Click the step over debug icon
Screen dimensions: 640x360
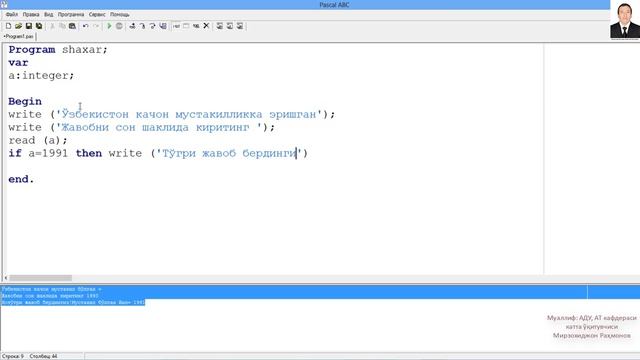point(142,26)
